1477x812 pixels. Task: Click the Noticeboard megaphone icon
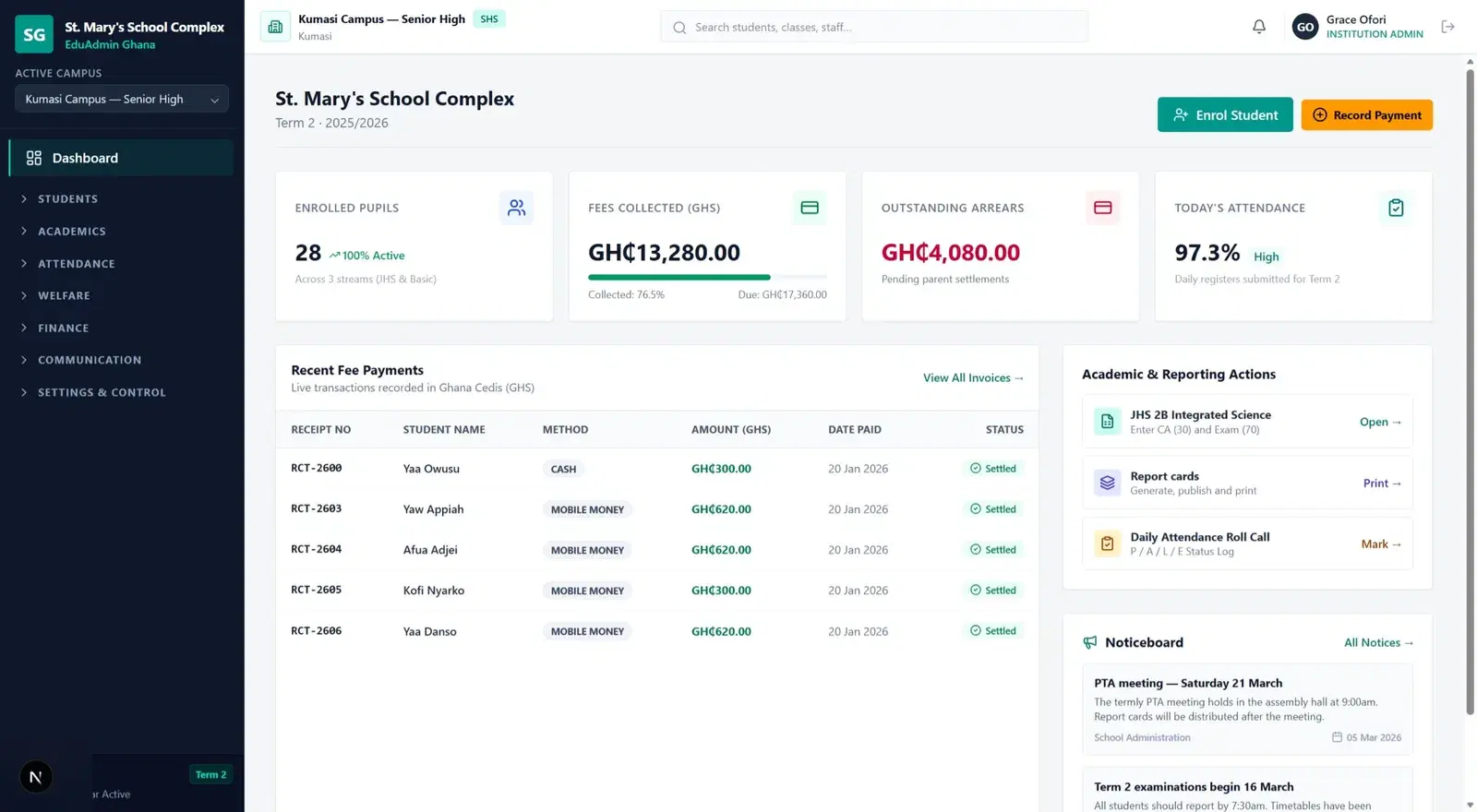[x=1090, y=642]
